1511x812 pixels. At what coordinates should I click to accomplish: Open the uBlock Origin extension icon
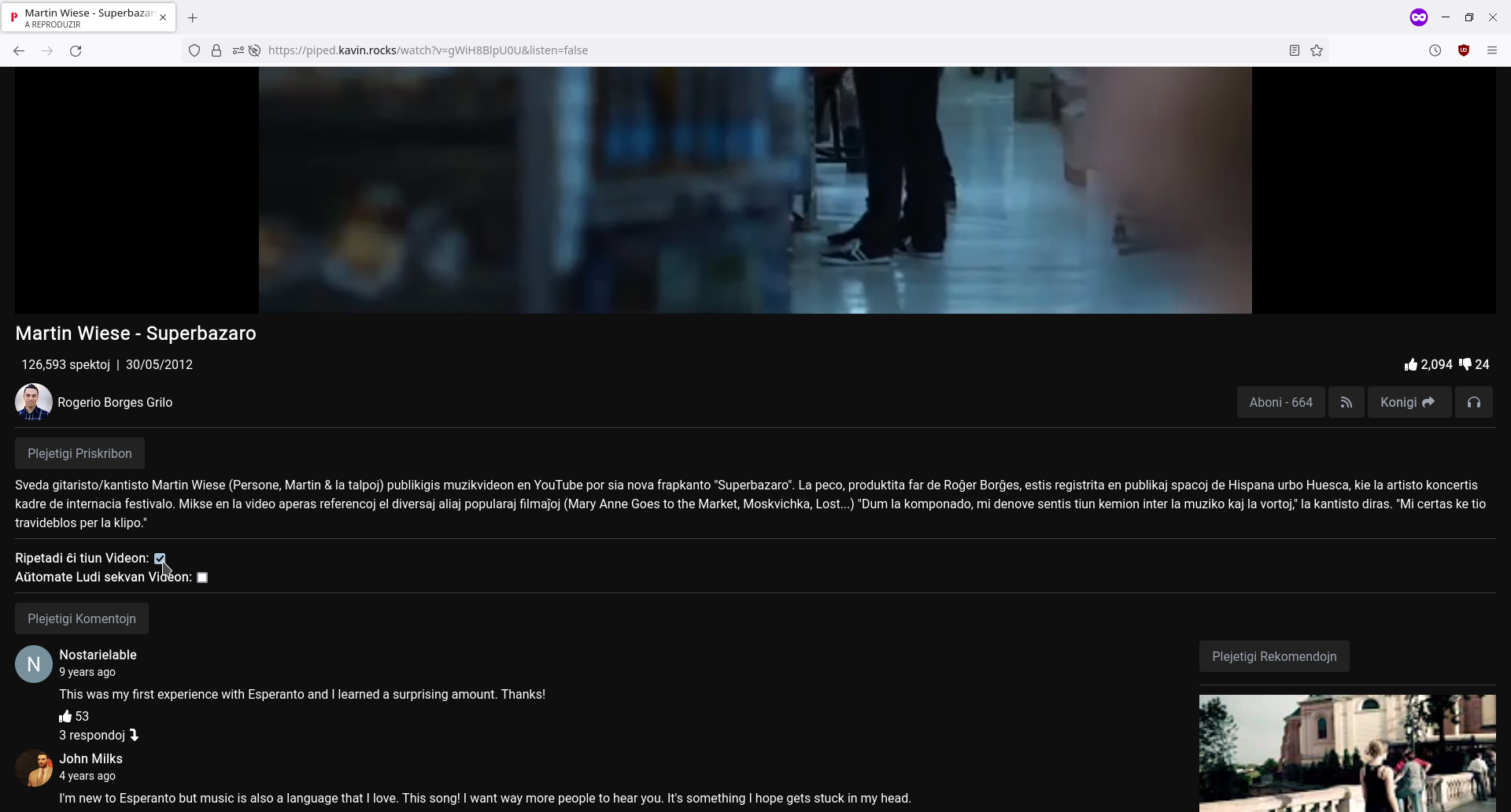[x=1464, y=50]
